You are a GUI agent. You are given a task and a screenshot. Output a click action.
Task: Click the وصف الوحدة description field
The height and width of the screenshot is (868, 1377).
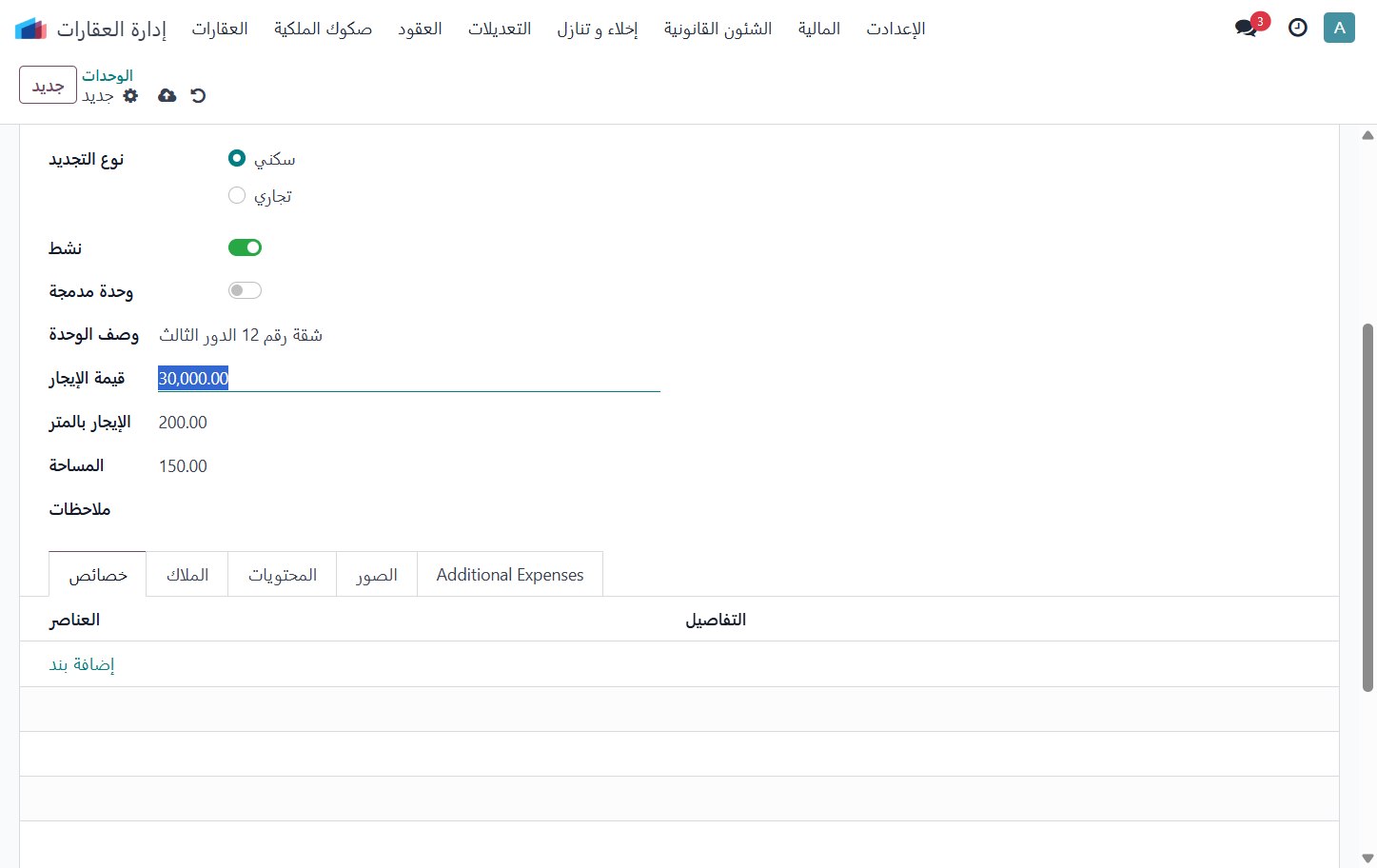coord(409,335)
